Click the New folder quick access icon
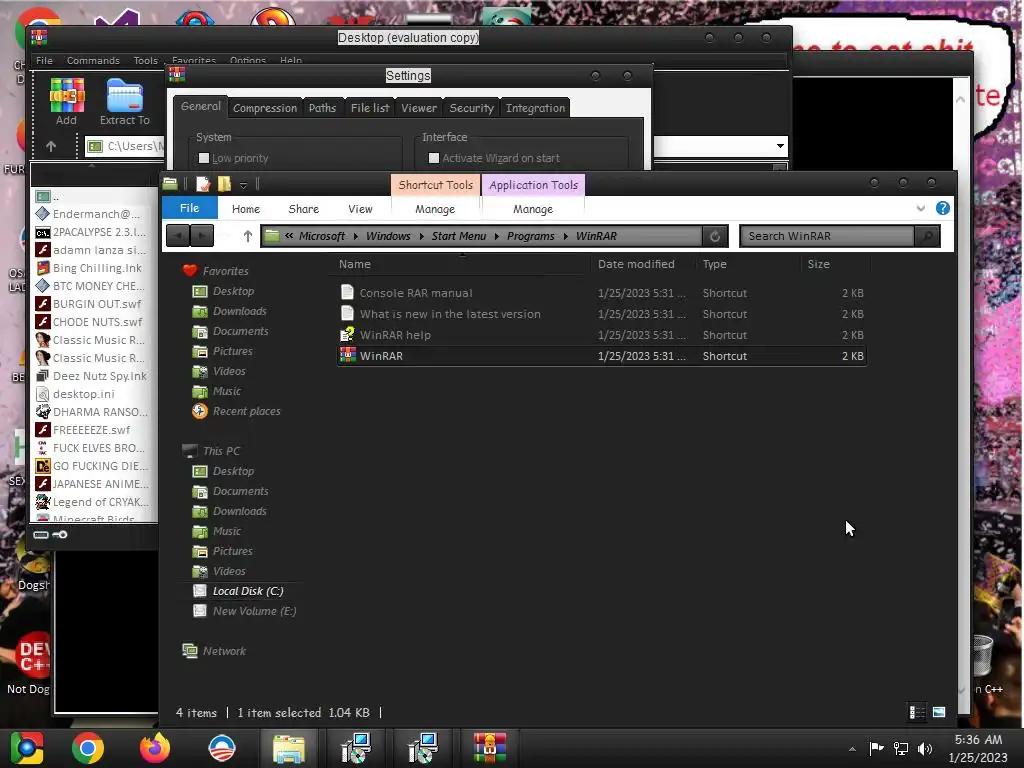 (224, 184)
